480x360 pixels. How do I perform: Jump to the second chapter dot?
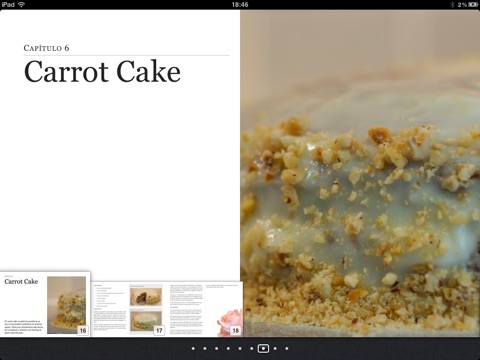(205, 348)
